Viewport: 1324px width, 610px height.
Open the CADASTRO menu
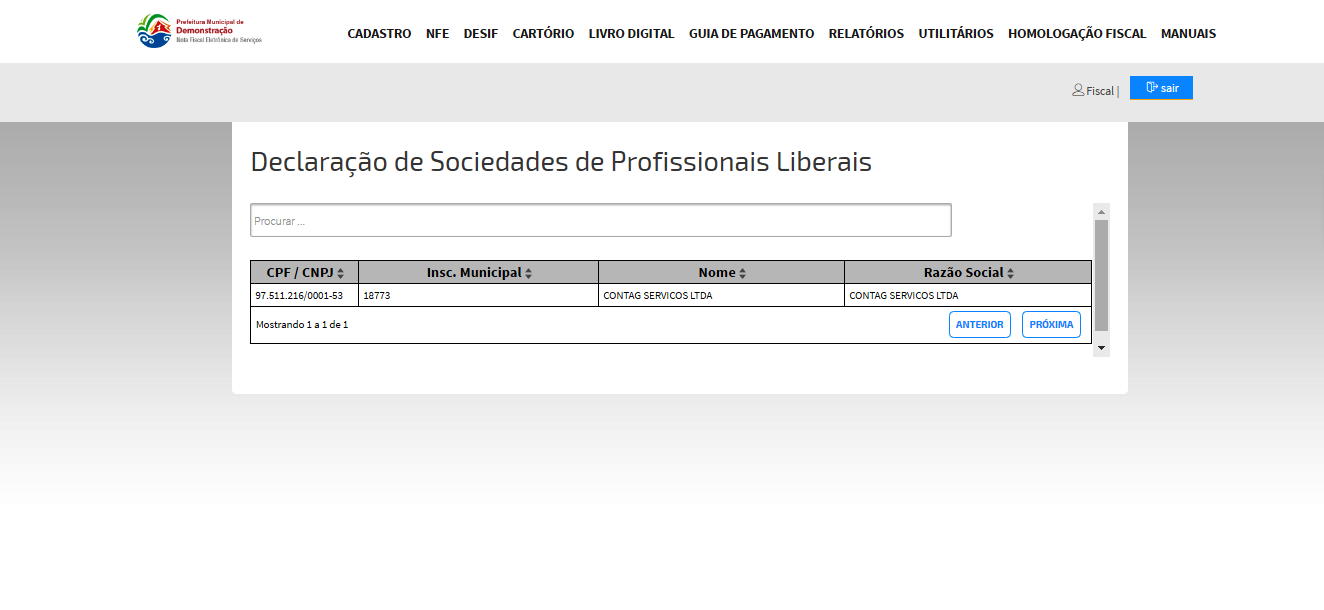[379, 34]
